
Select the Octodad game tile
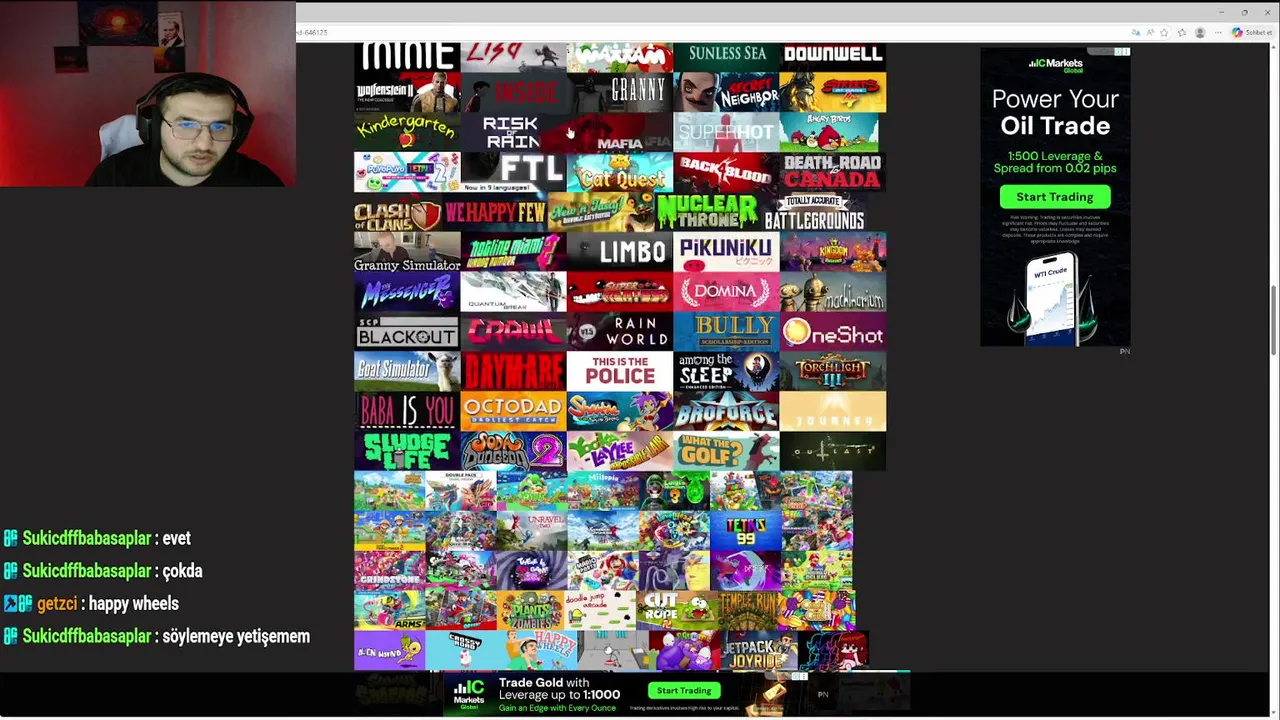(x=513, y=411)
